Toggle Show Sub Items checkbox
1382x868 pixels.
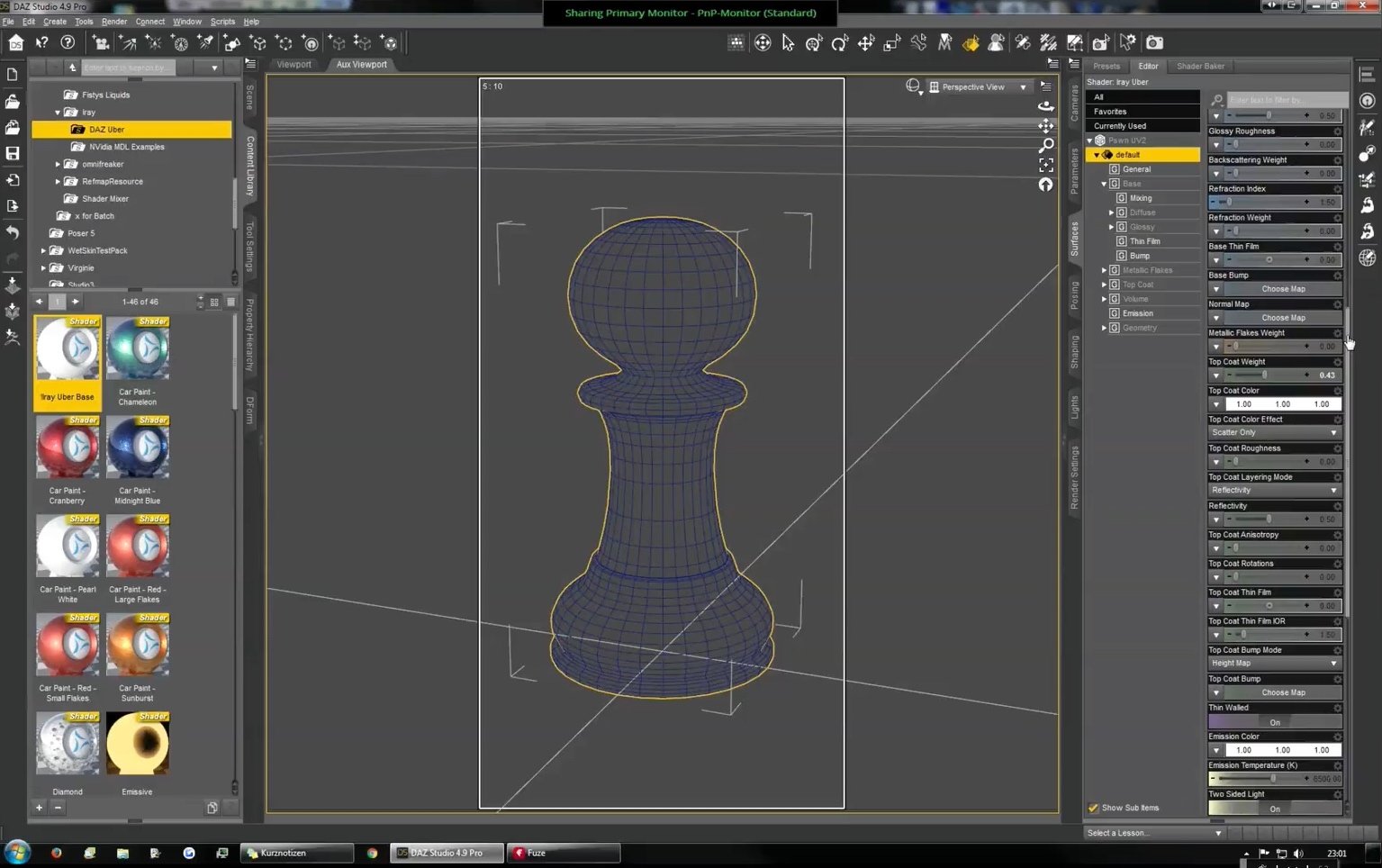[x=1093, y=808]
